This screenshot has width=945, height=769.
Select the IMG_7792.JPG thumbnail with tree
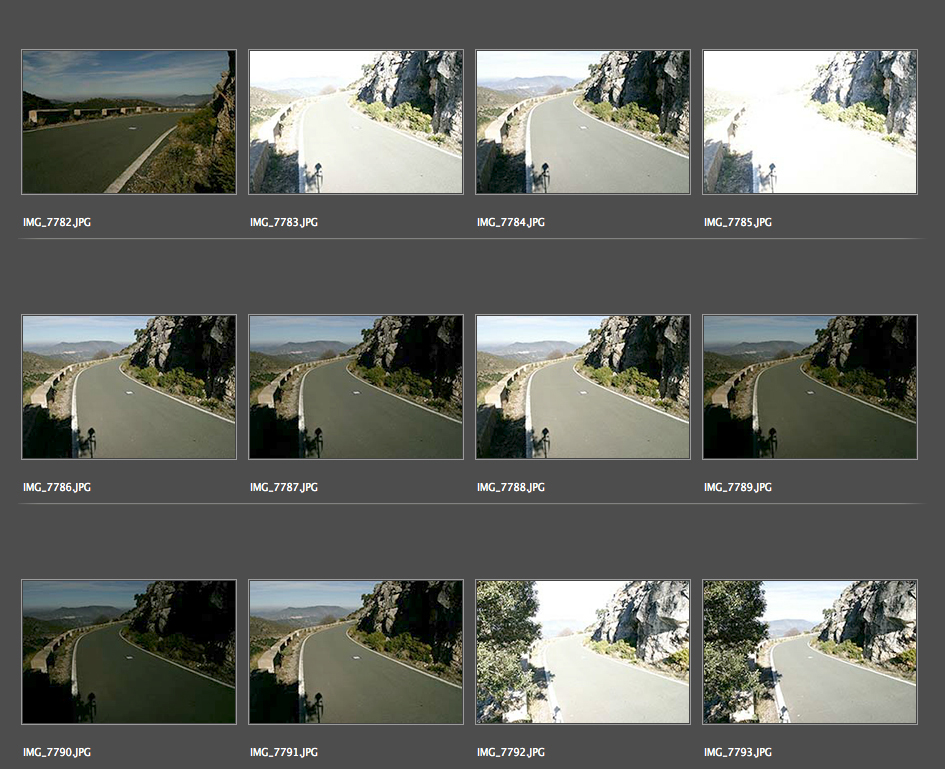click(583, 652)
